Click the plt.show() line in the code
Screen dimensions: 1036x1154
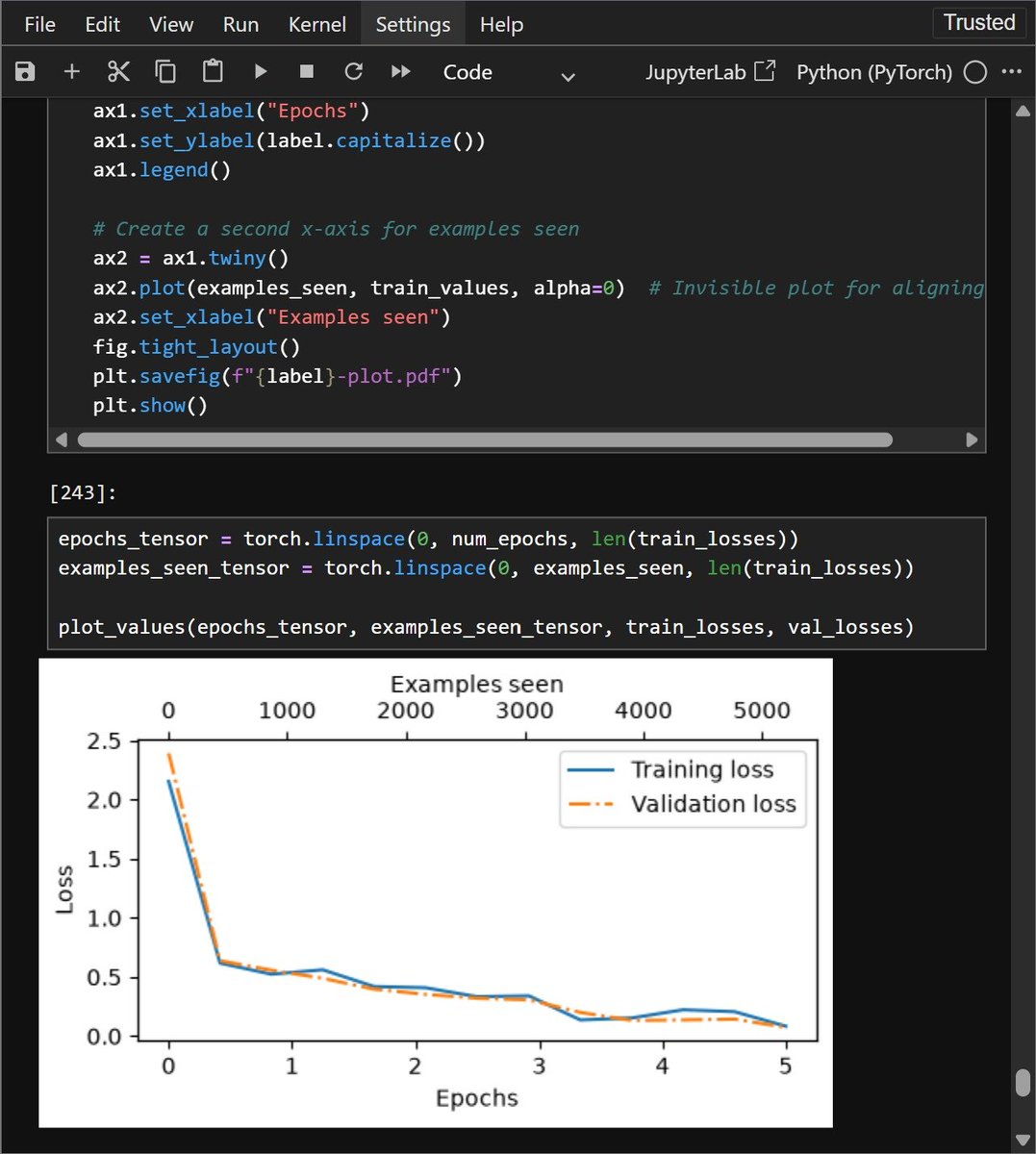coord(150,405)
